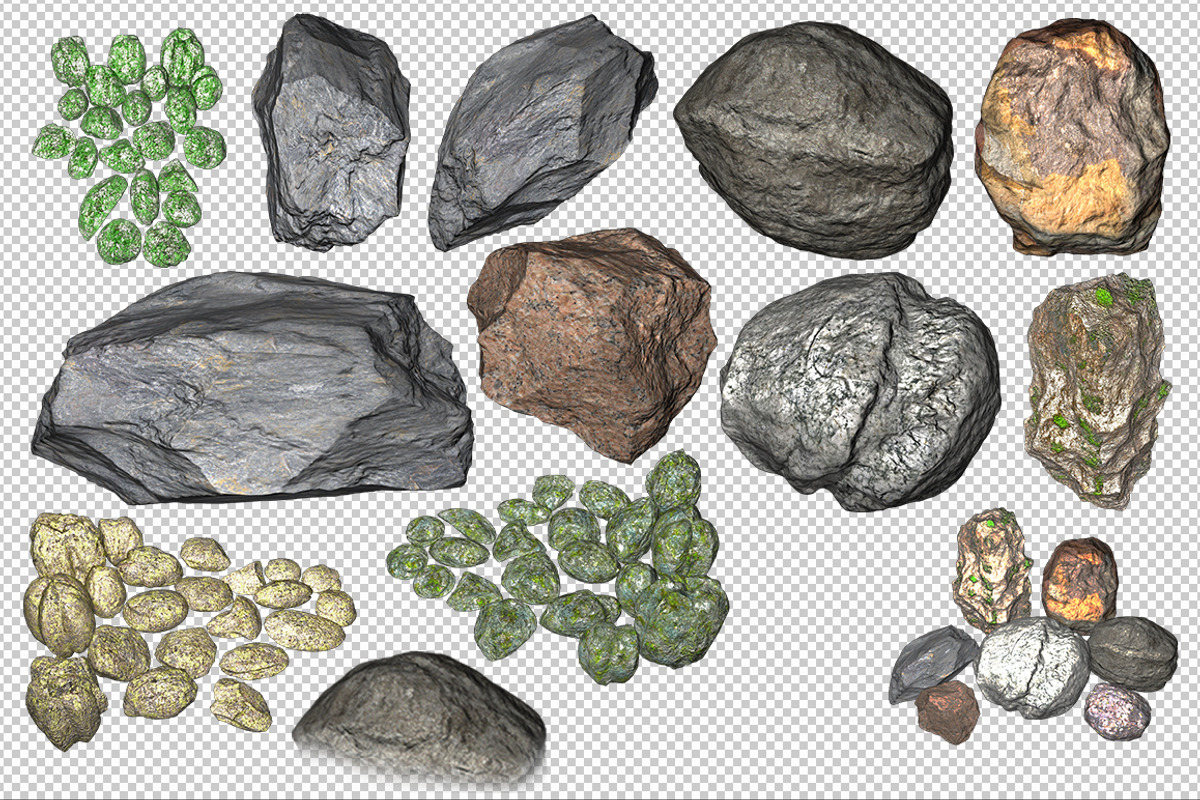Click the light gray cracked boulder

point(860,390)
